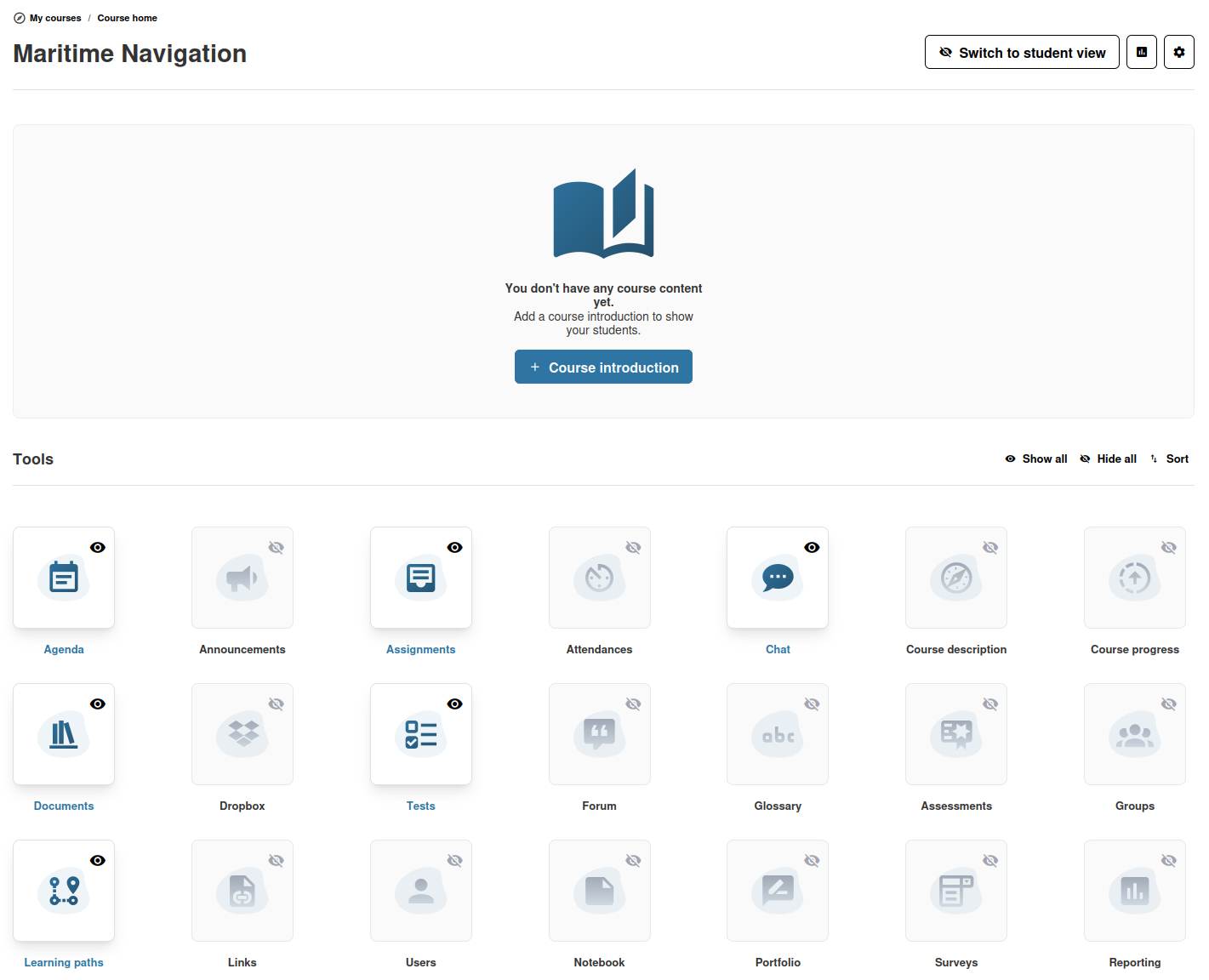Click Hide all tools
Image resolution: width=1209 pixels, height=980 pixels.
coord(1109,459)
